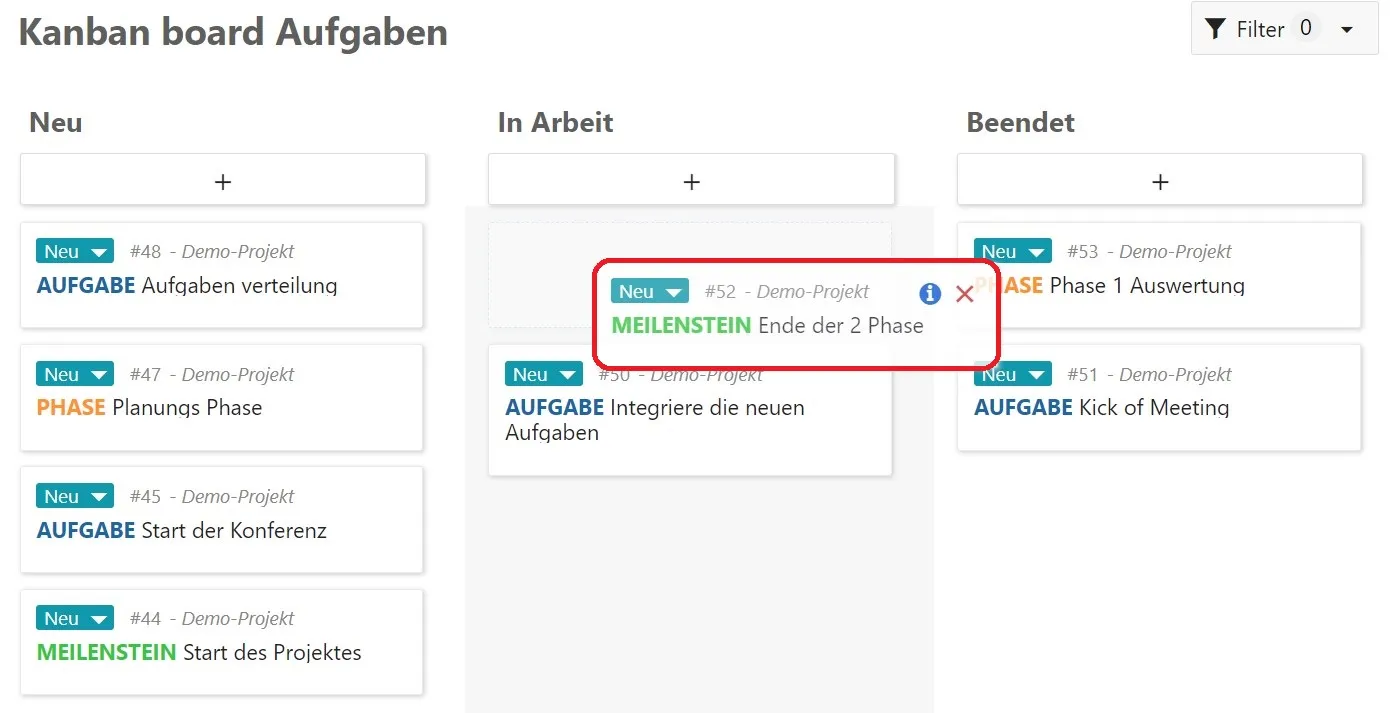Add a new card to the In Arbeit column
Image resolution: width=1390 pixels, height=713 pixels.
(x=691, y=180)
